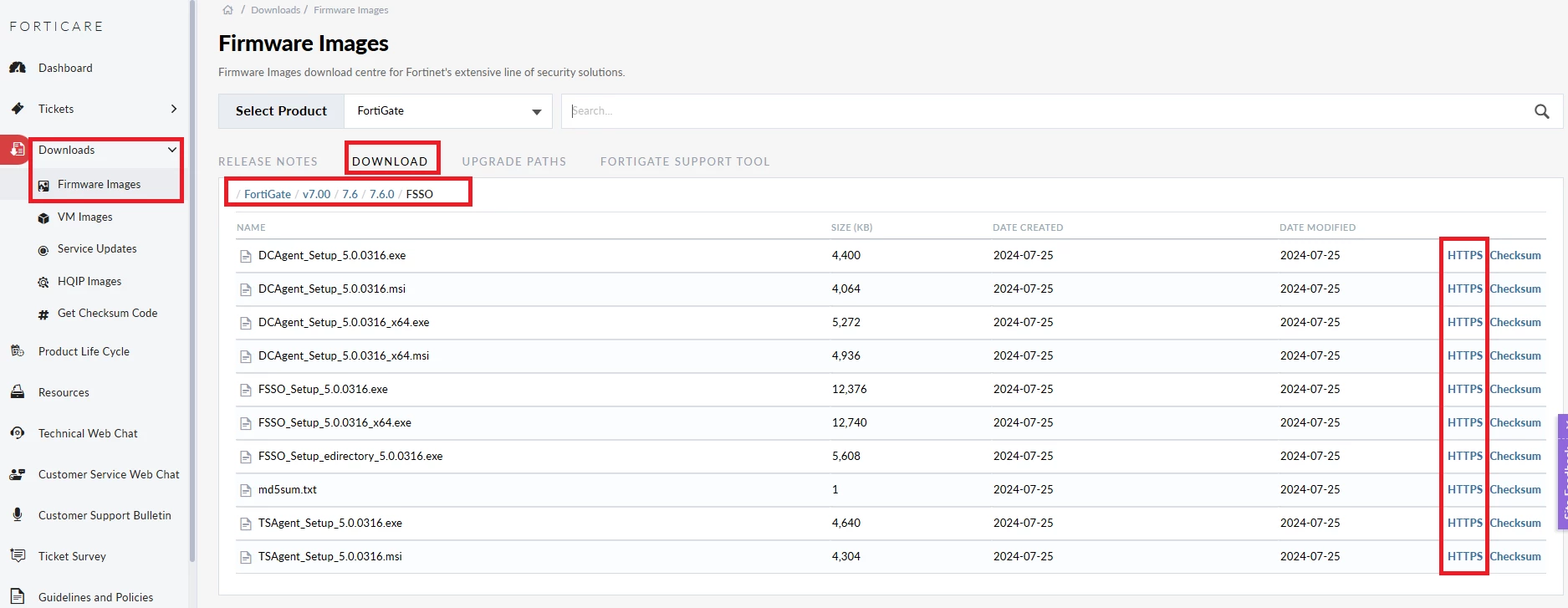
Task: Open Service Updates menu item
Action: point(97,248)
